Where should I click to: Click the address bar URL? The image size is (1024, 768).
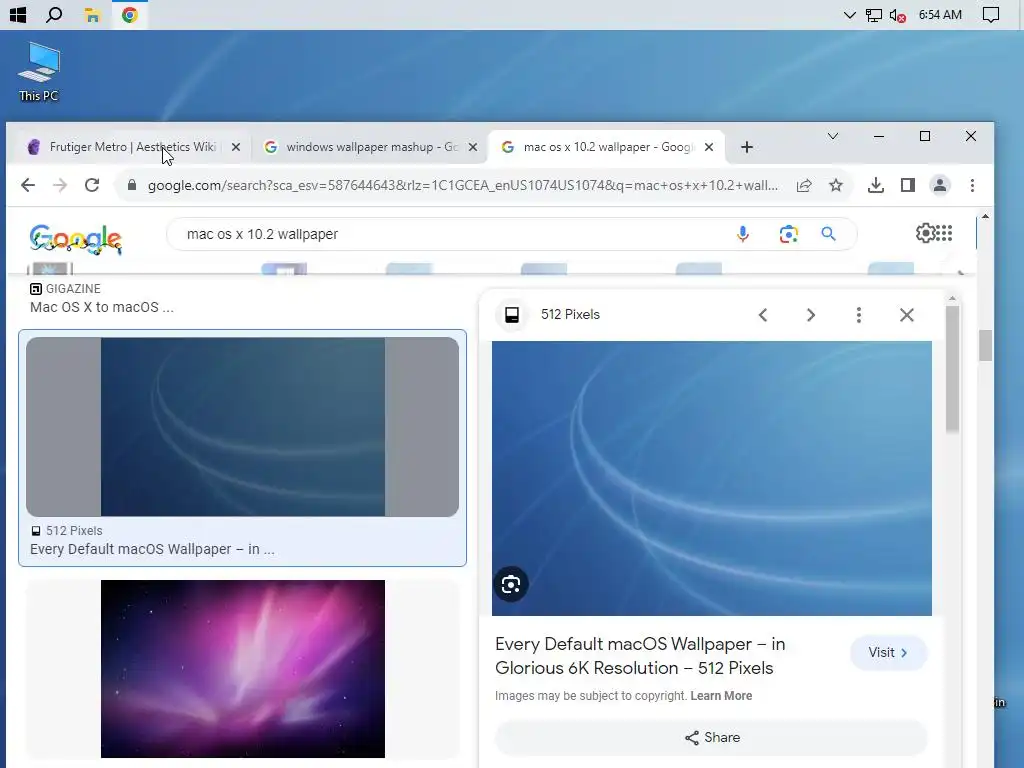pyautogui.click(x=462, y=185)
